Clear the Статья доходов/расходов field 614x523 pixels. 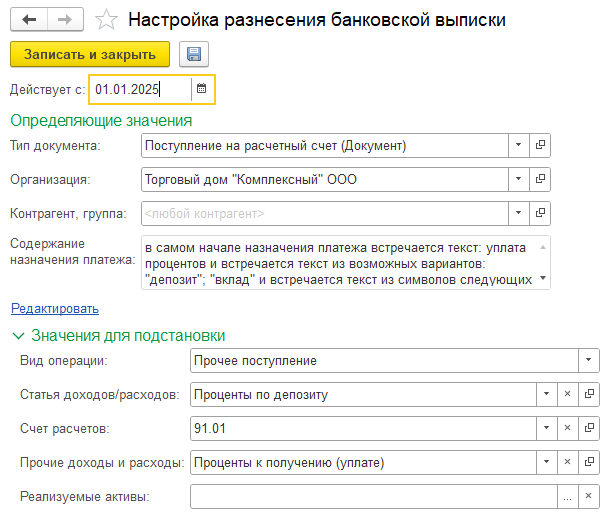[567, 394]
